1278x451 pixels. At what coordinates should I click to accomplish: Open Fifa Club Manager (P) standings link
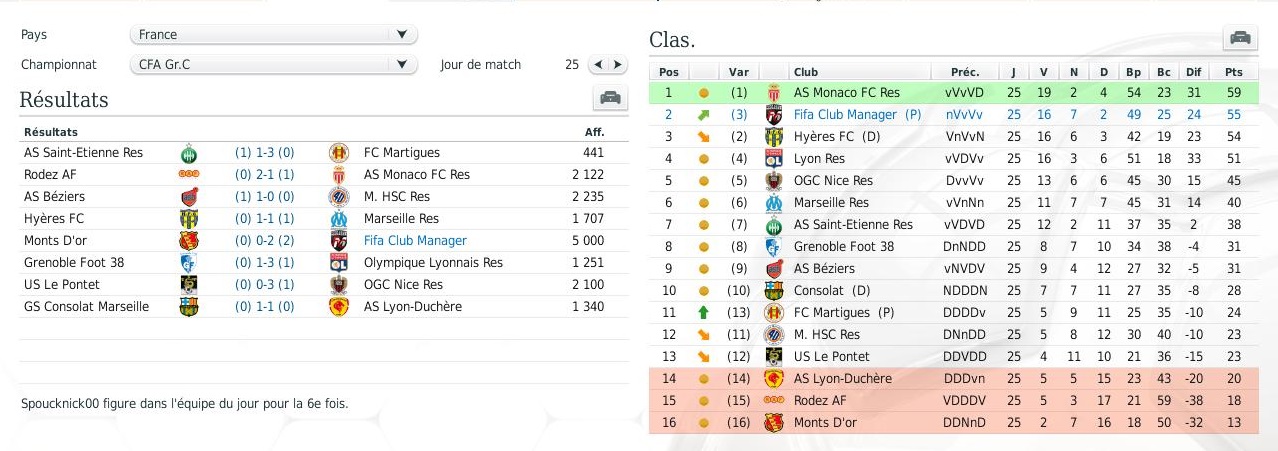(857, 114)
